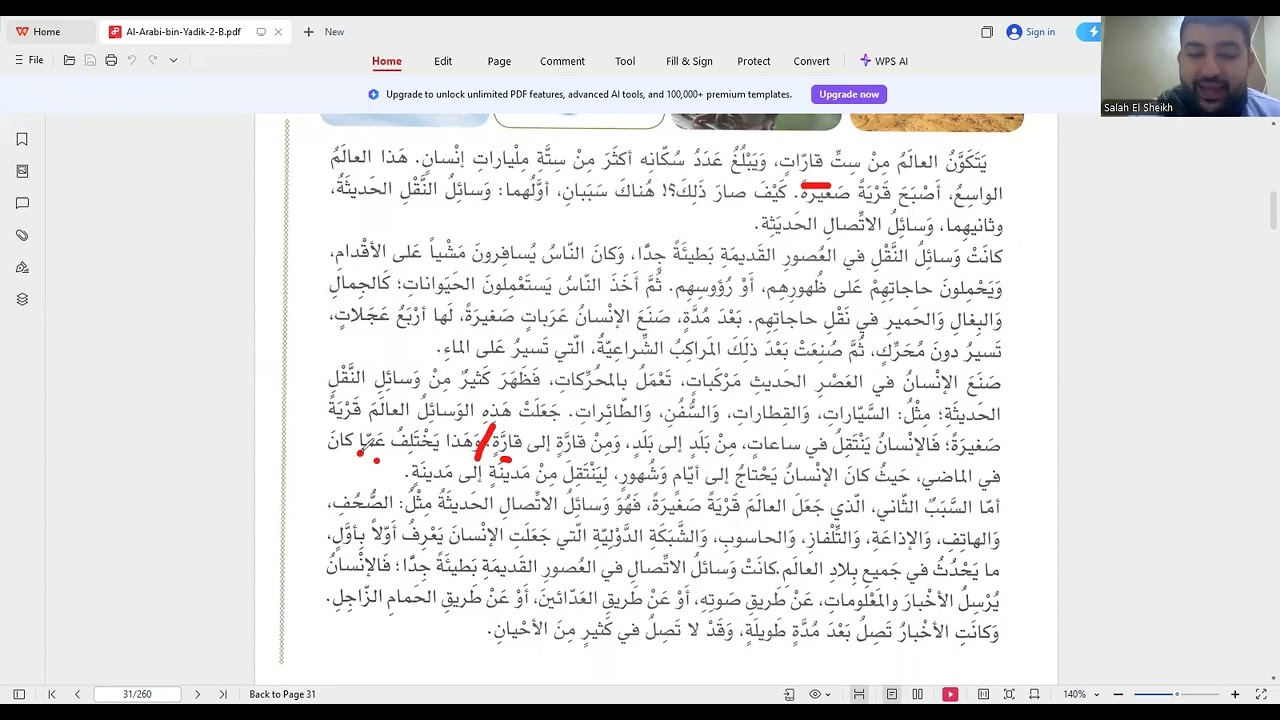
Task: Click the vertical scrollbar thumb
Action: click(1273, 211)
